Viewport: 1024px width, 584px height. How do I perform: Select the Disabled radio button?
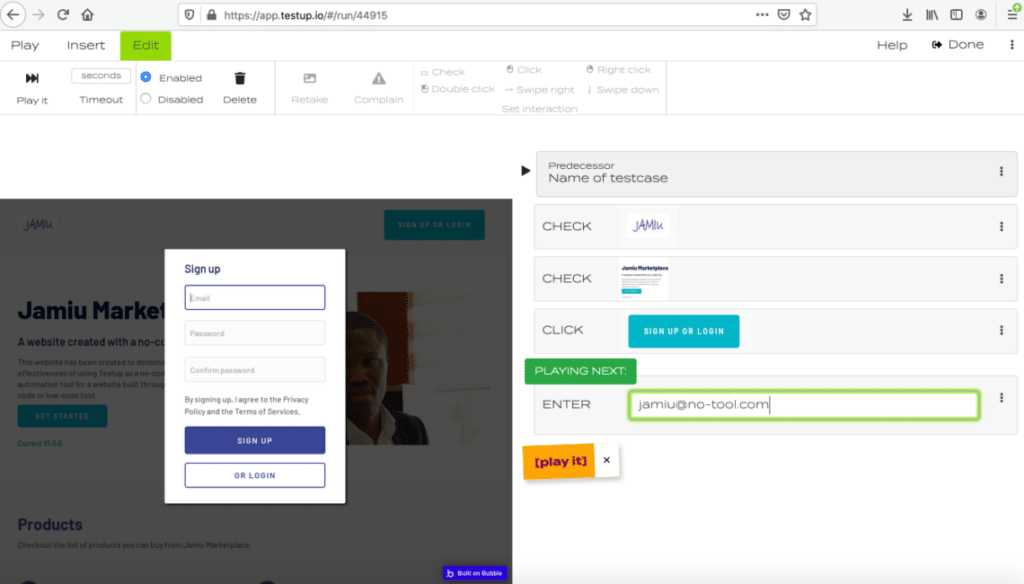(x=146, y=99)
